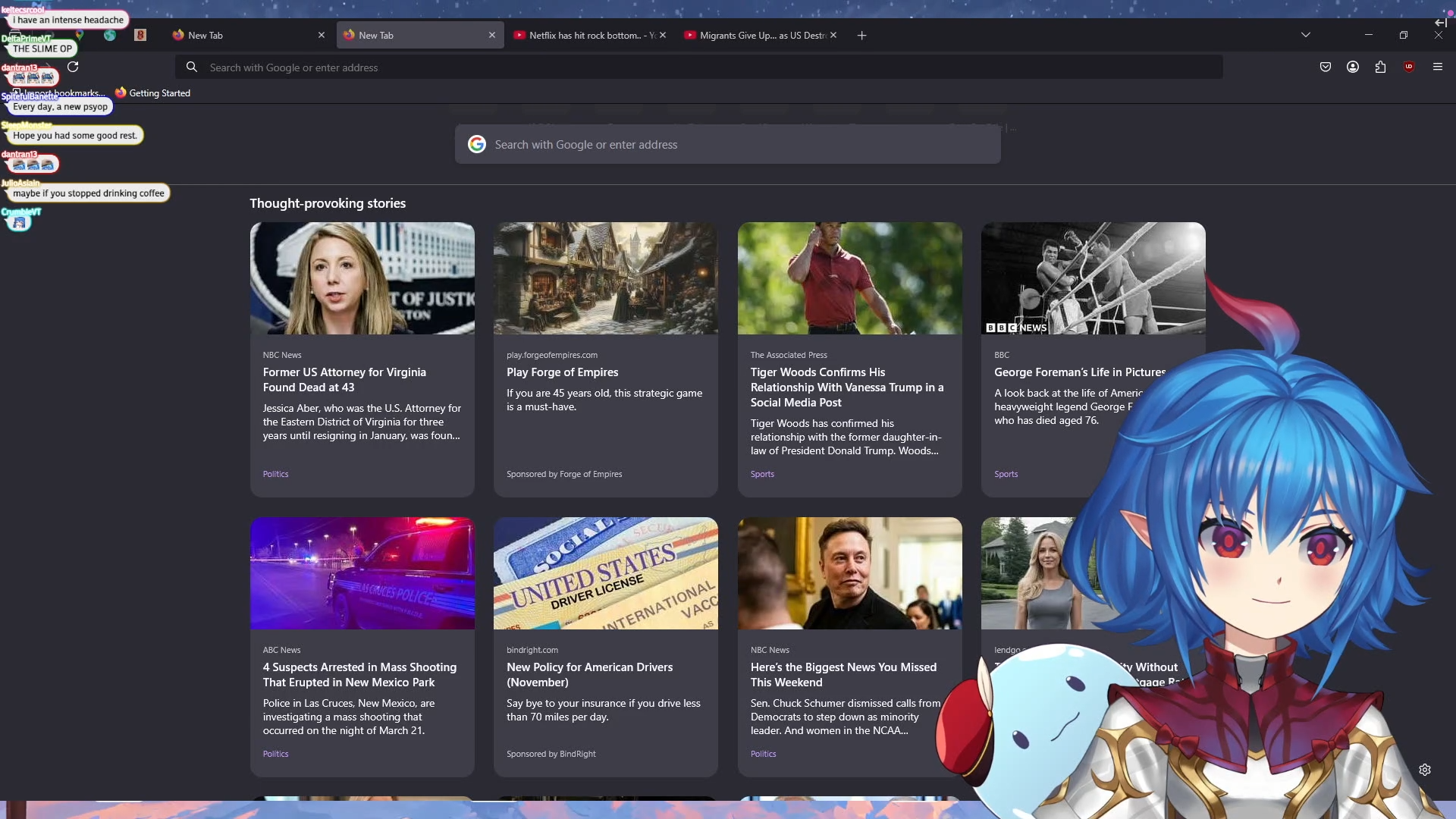Click the pinned globe tab icon
The image size is (1456, 819).
(x=110, y=35)
